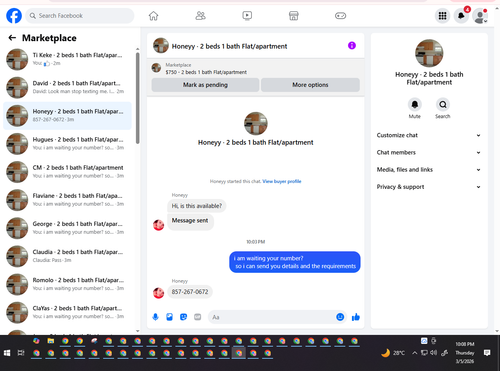The image size is (500, 371).
Task: Open the account profile picture menu
Action: pos(480,16)
